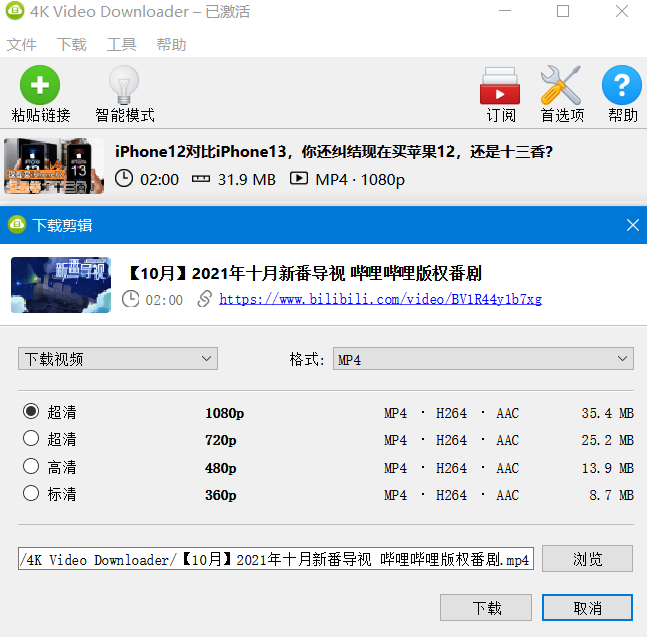Open the 文件 menu
The height and width of the screenshot is (637, 647).
click(x=21, y=44)
